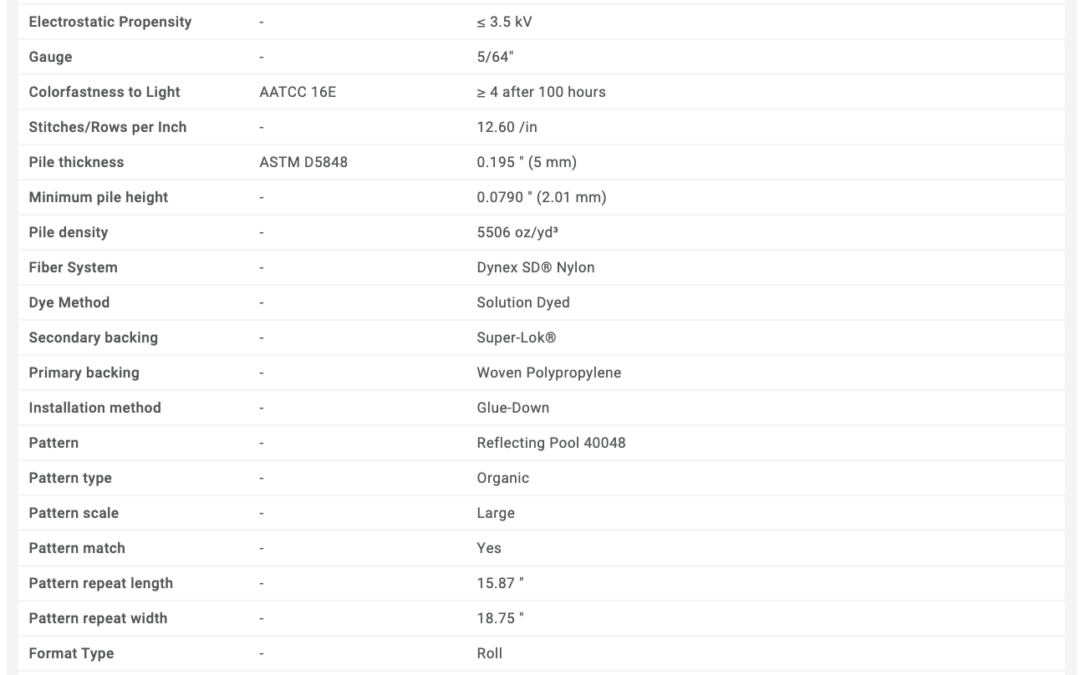This screenshot has width=1080, height=675.
Task: Select the 18.75" pattern repeat width
Action: [x=500, y=619]
